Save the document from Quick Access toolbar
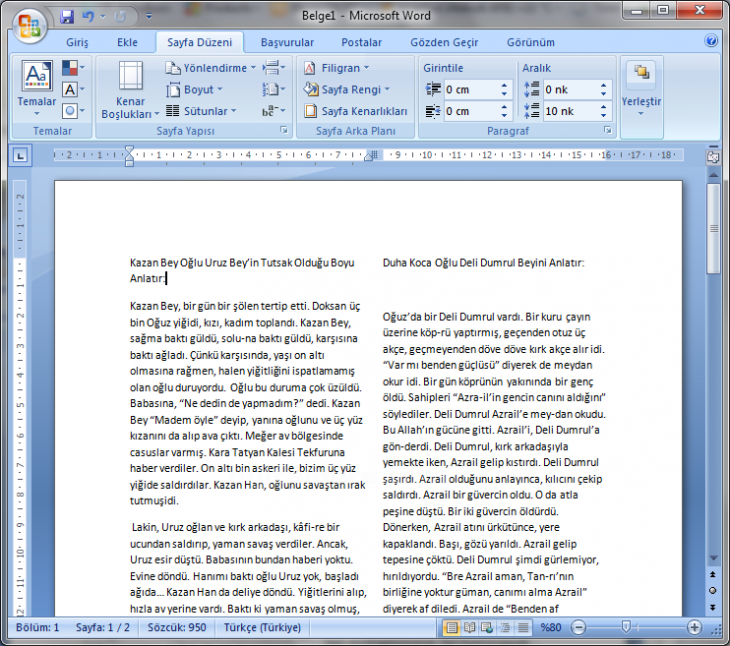 tap(68, 17)
